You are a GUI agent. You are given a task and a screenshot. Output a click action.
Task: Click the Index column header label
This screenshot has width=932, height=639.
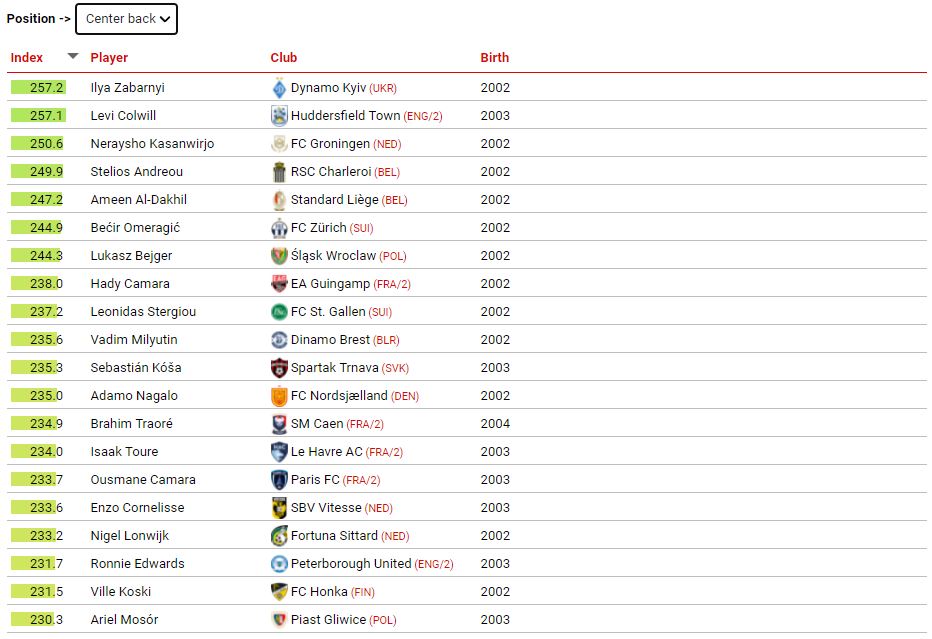(27, 58)
